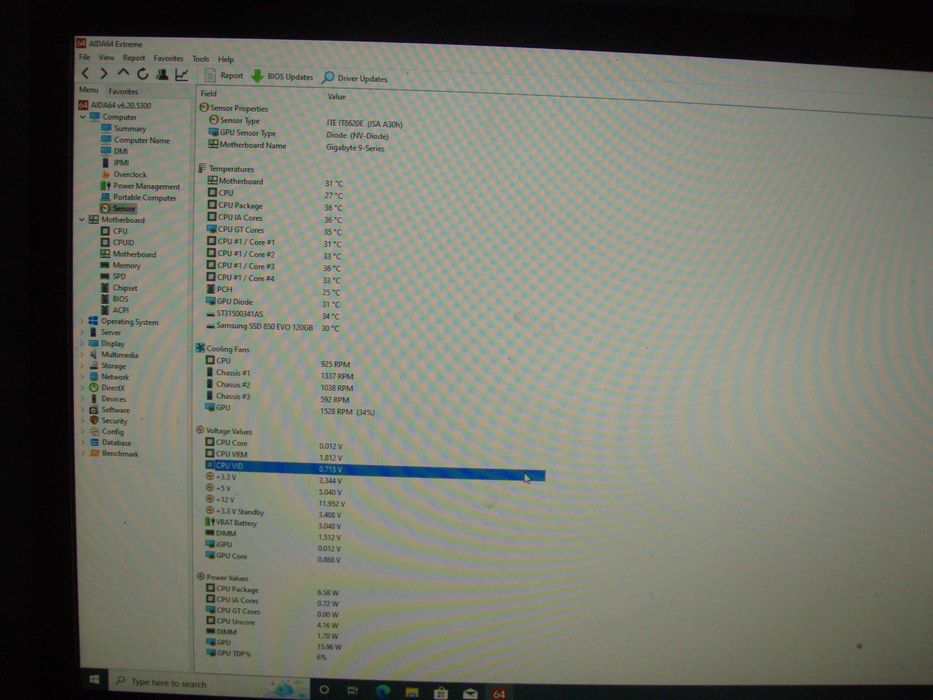The image size is (933, 700).
Task: Open Driver Updates
Action: pyautogui.click(x=355, y=78)
